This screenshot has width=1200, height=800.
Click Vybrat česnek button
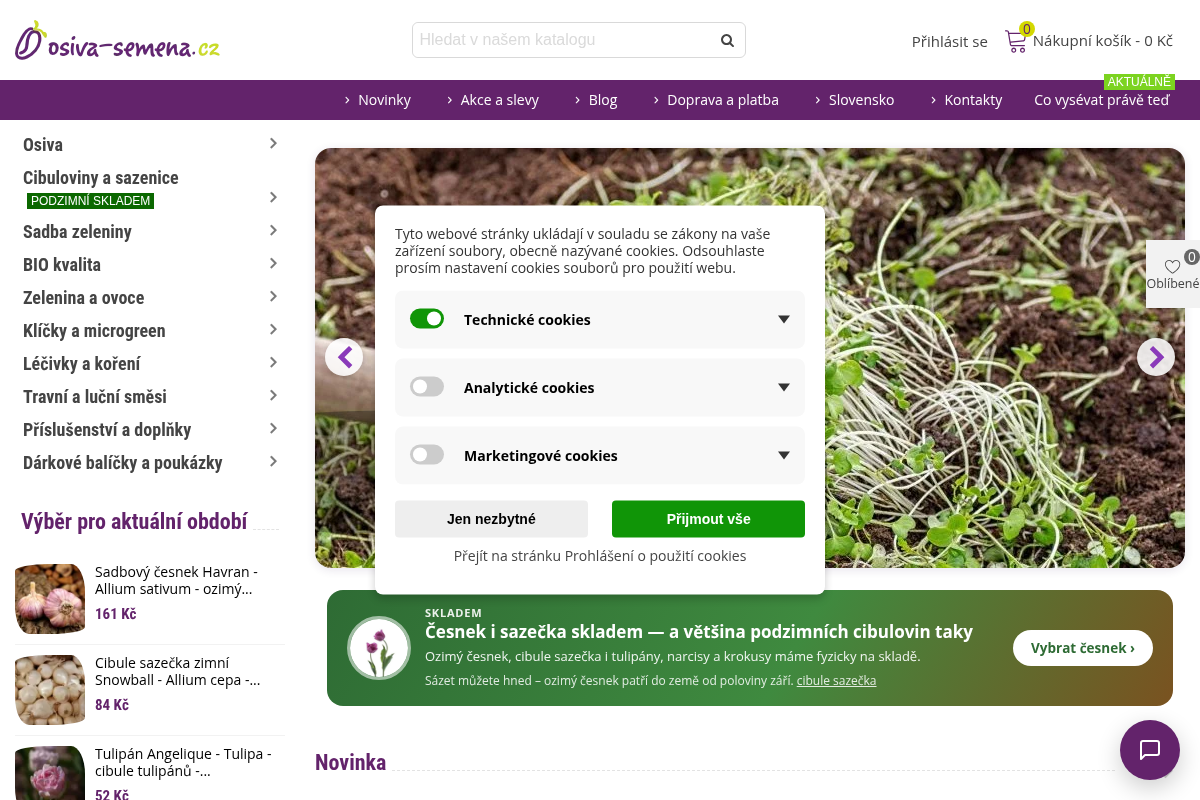pyautogui.click(x=1083, y=648)
